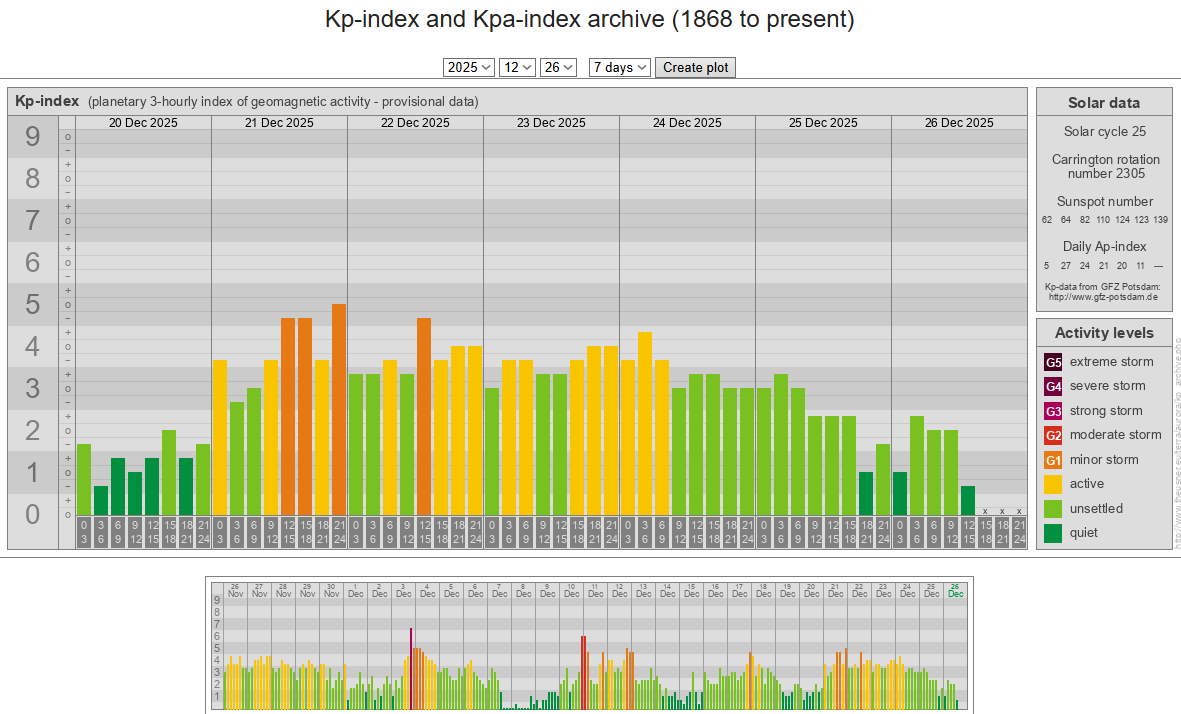Click the tallest orange bar on 21 Dec

(339, 410)
